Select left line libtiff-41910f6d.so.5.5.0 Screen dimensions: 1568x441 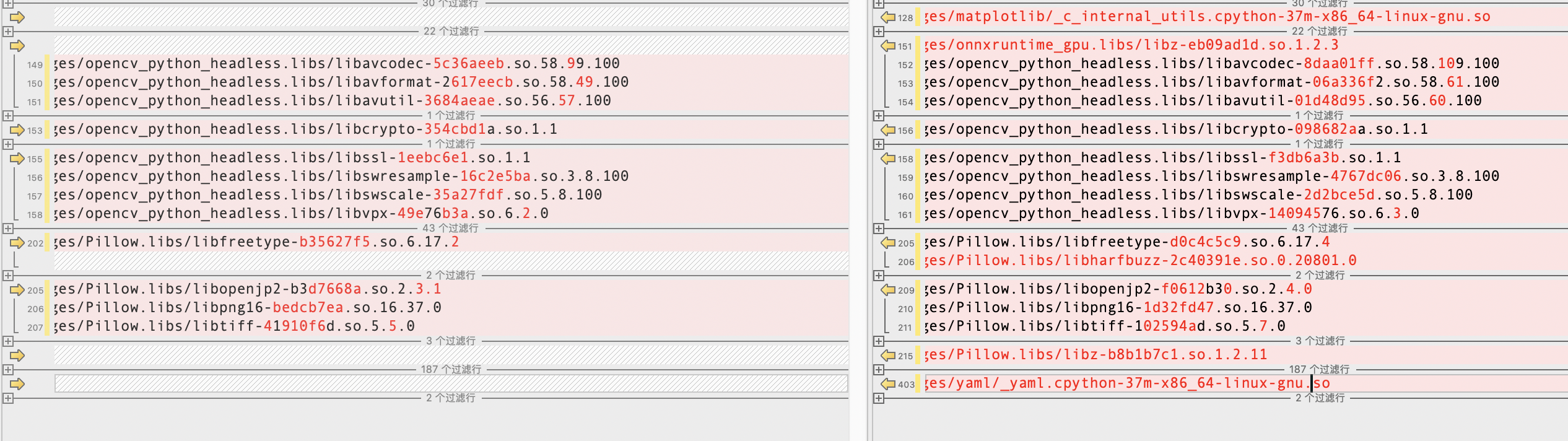click(x=451, y=326)
